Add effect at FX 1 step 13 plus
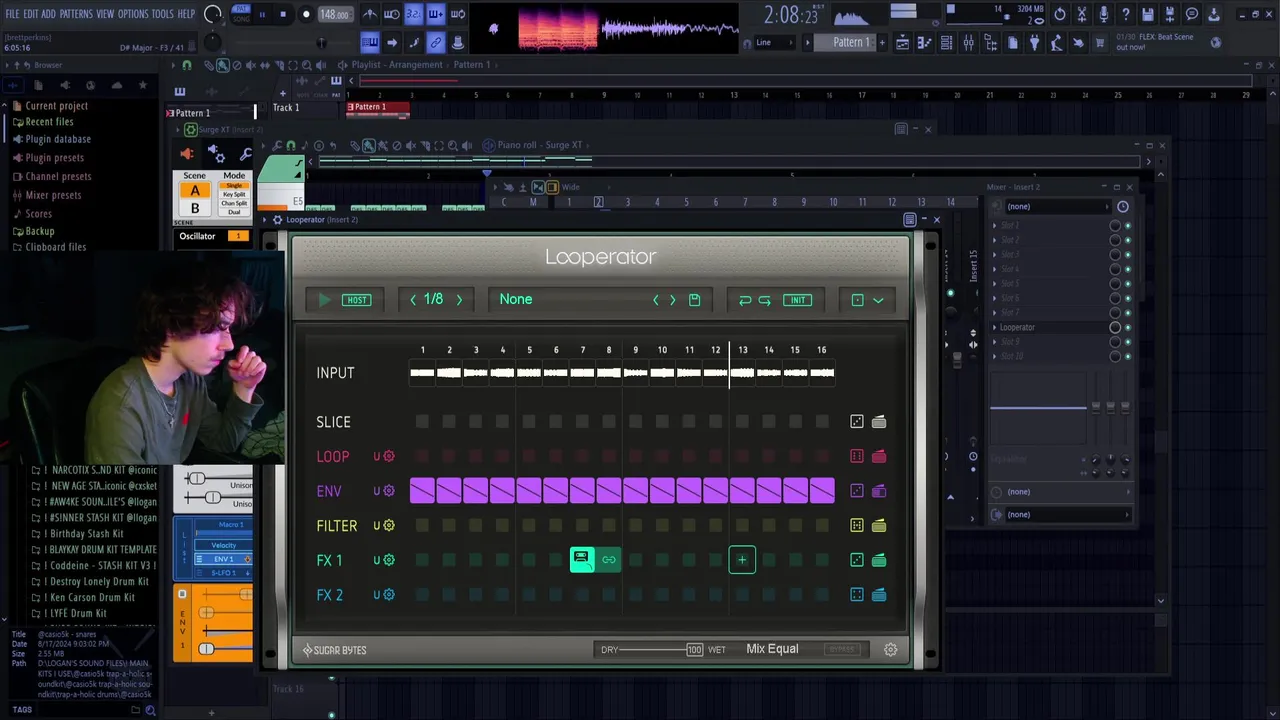The image size is (1280, 720). (x=742, y=560)
